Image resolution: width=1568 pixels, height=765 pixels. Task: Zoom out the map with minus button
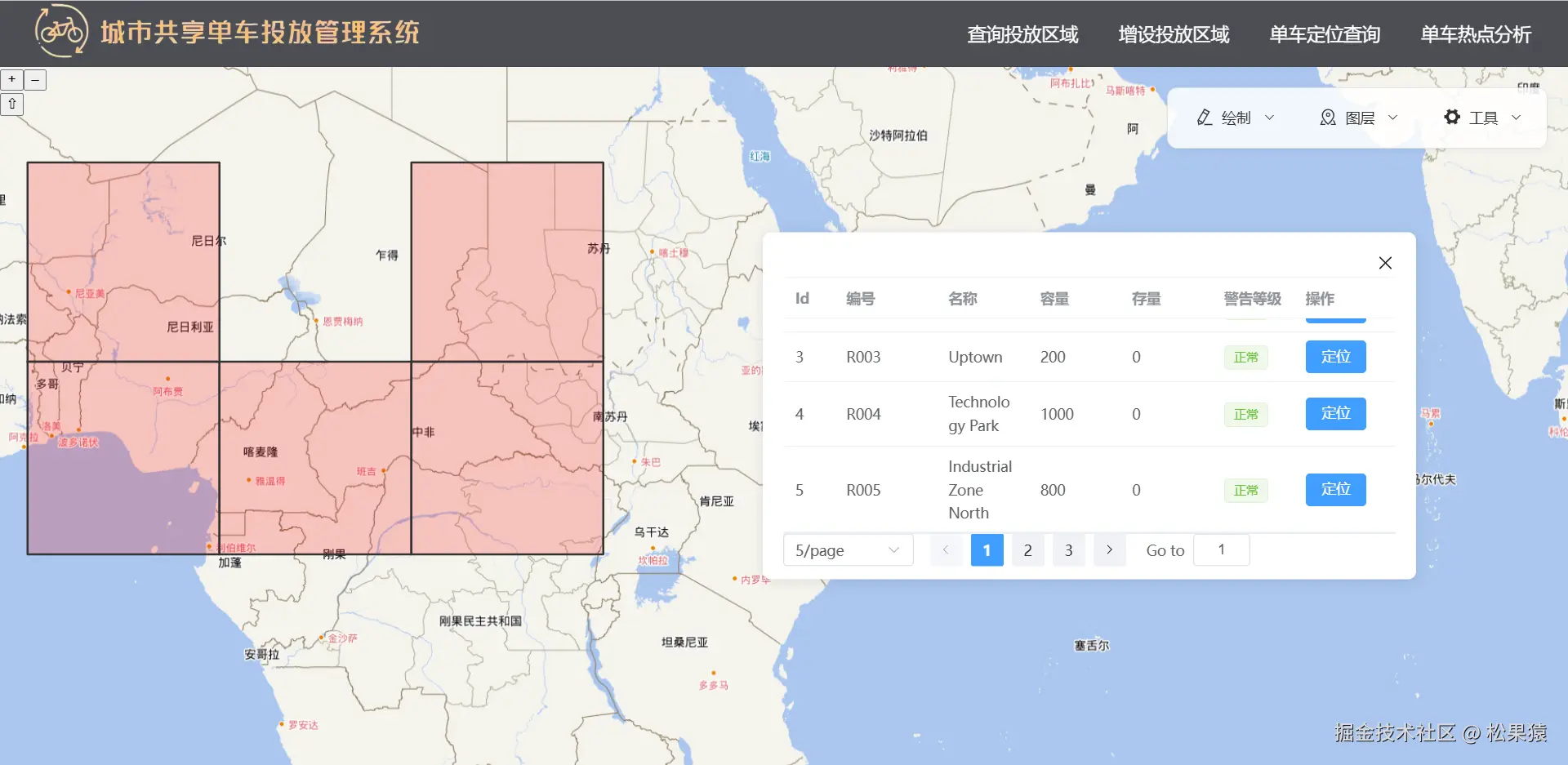tap(35, 80)
